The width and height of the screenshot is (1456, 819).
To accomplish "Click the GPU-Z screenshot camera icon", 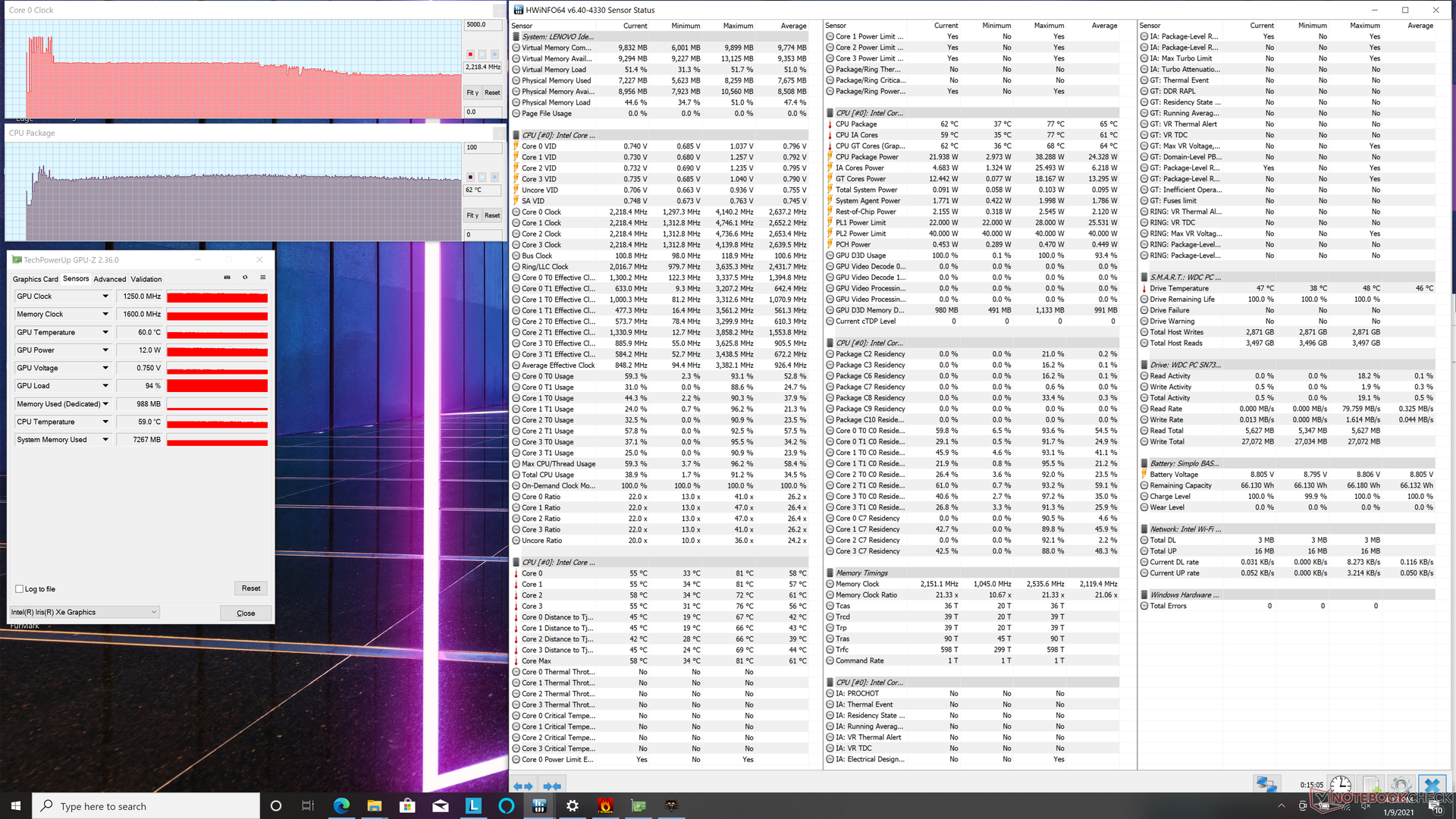I will pyautogui.click(x=227, y=278).
